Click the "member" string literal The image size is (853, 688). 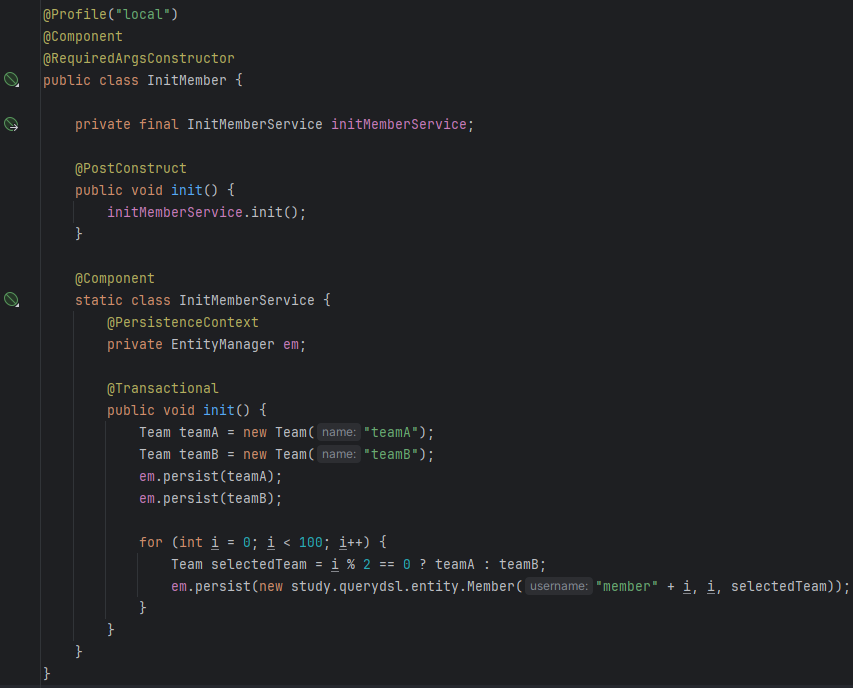coord(627,586)
